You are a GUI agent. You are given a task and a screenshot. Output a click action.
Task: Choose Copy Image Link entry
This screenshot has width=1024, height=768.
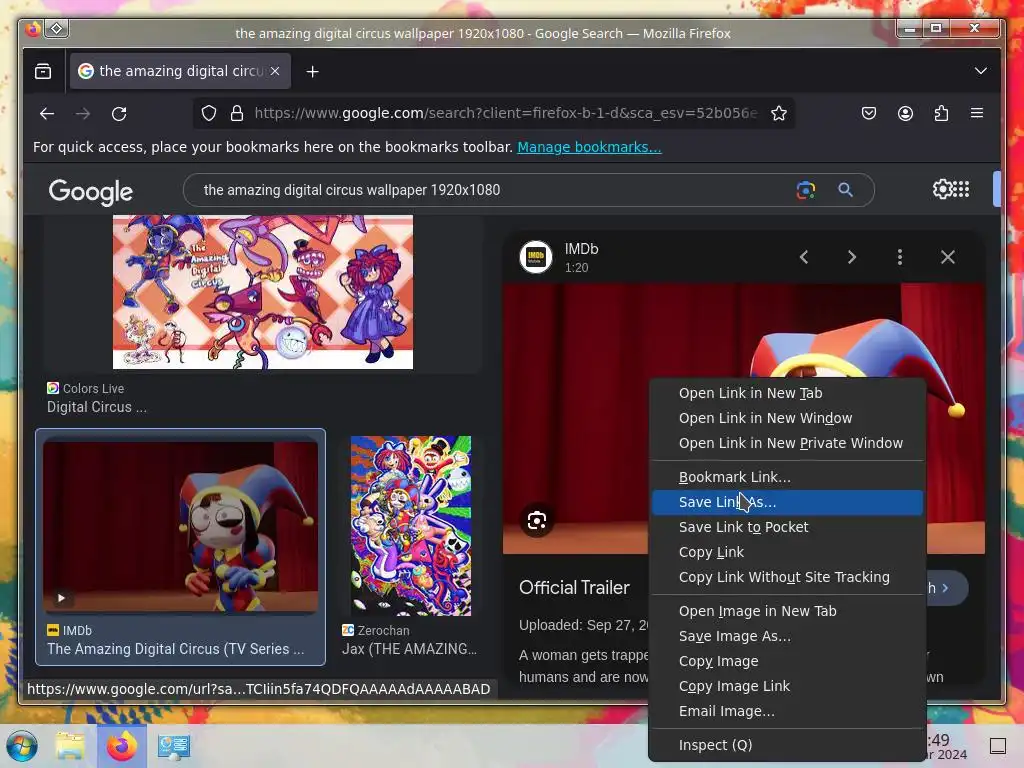pos(788,686)
